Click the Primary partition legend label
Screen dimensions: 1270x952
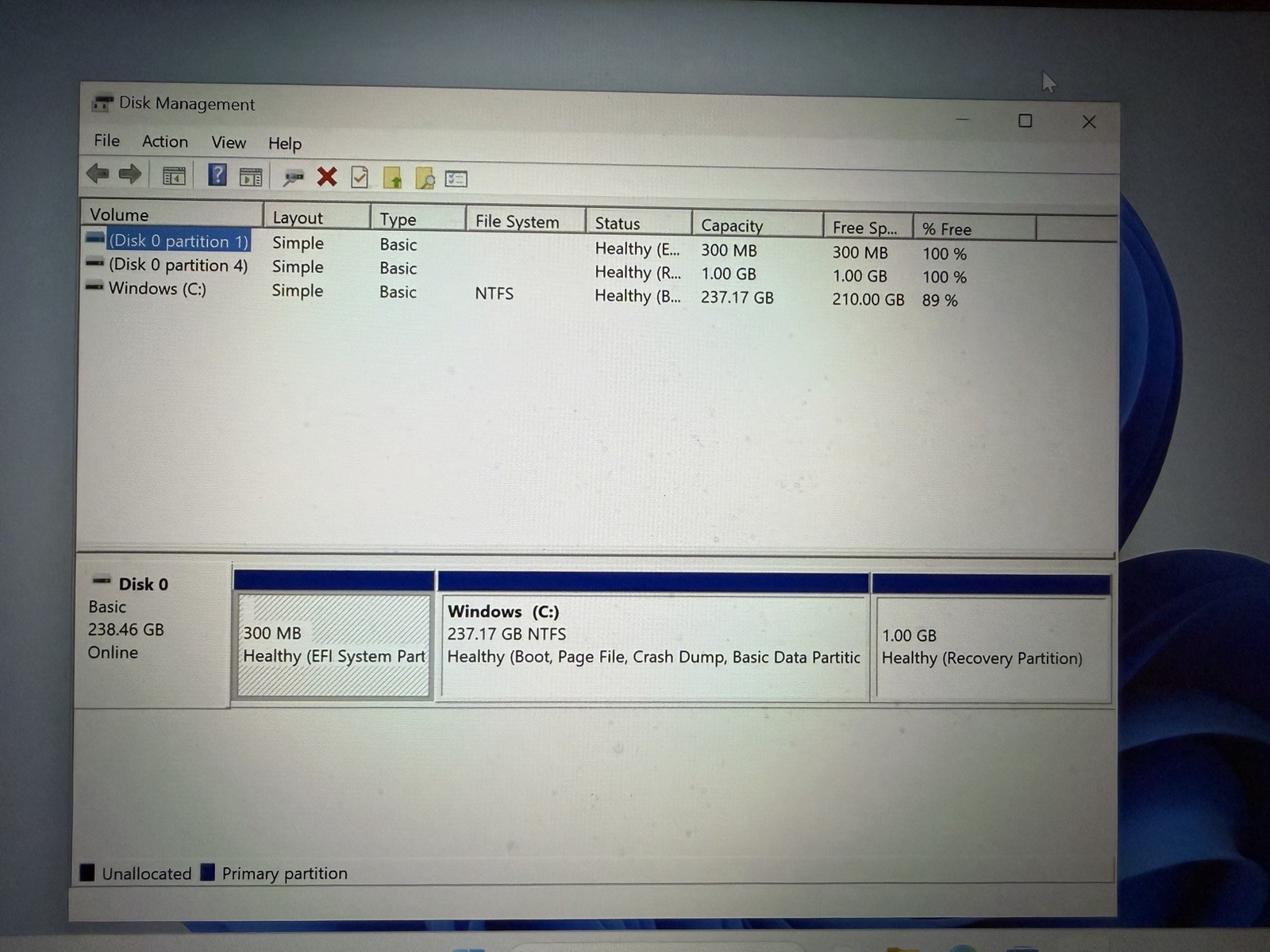click(285, 873)
